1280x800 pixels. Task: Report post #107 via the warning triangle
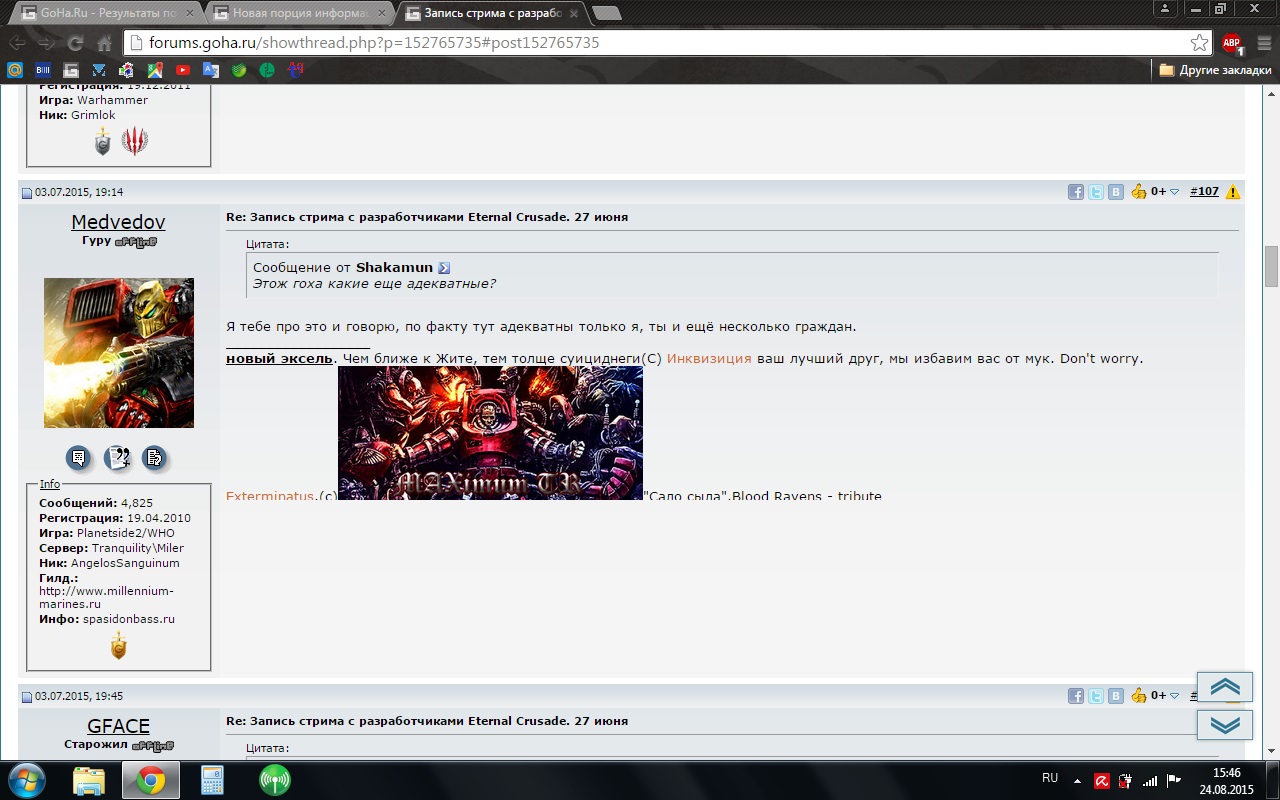point(1233,192)
